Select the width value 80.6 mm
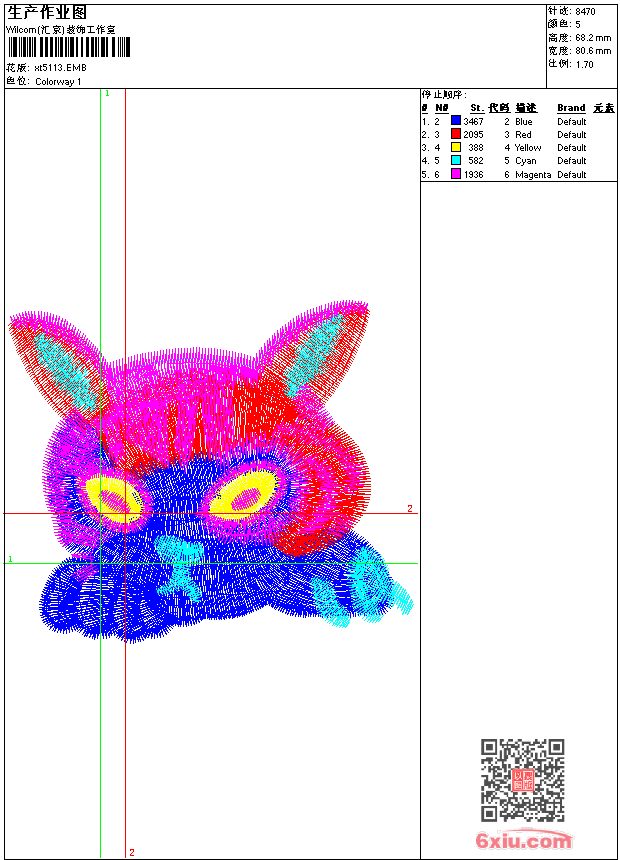Viewport: 620px width, 860px height. coord(593,51)
